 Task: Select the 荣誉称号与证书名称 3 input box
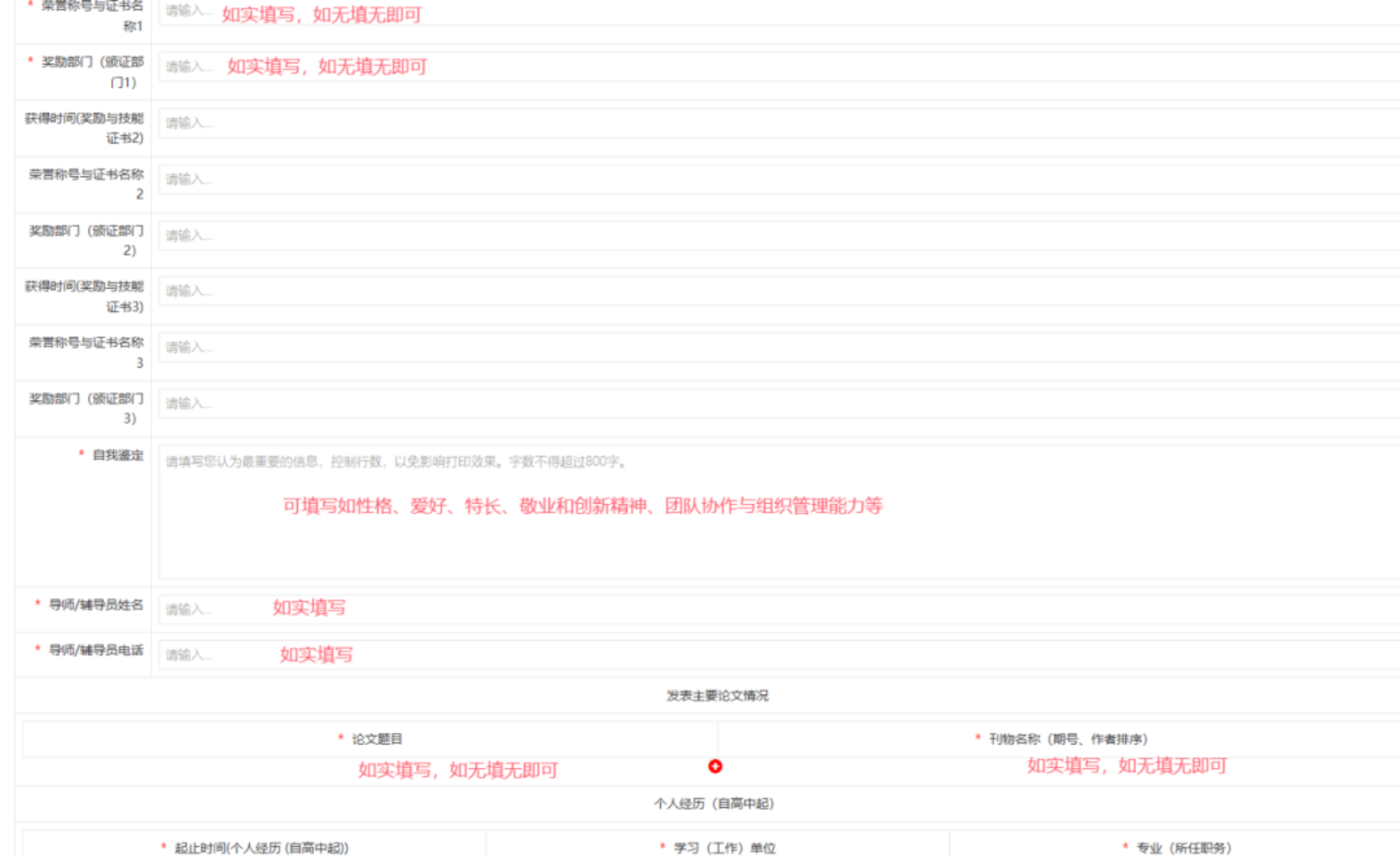point(779,348)
